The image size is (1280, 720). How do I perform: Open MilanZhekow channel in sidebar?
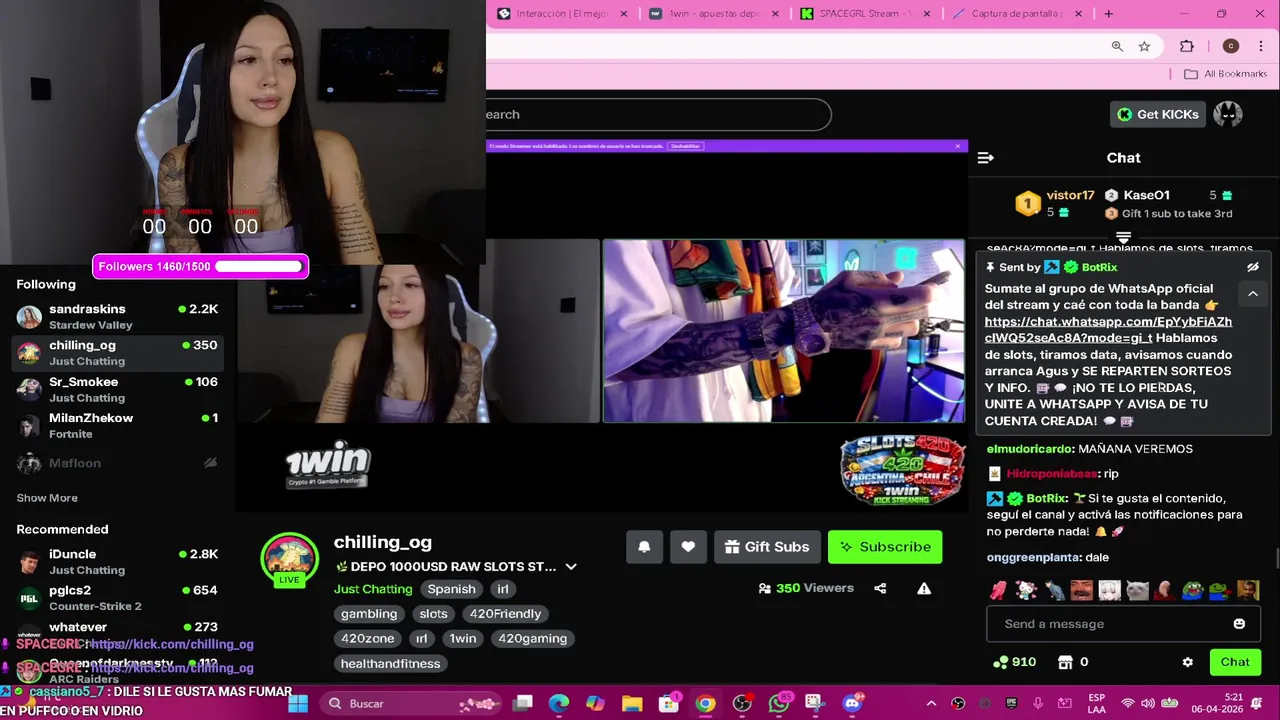click(x=117, y=425)
